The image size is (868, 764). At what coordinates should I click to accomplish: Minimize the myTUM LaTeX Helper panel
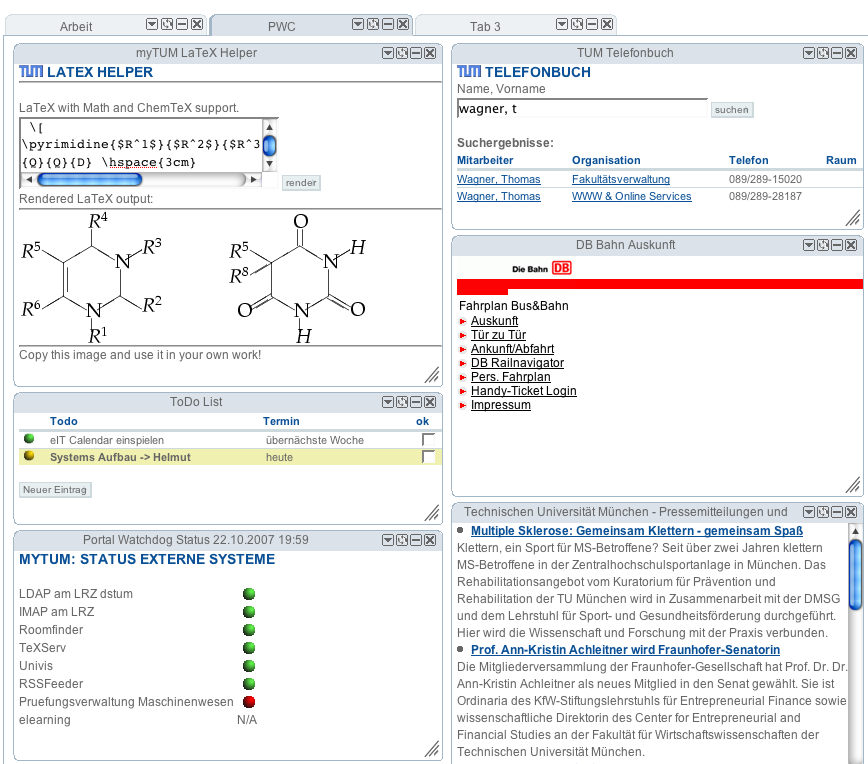pyautogui.click(x=416, y=53)
